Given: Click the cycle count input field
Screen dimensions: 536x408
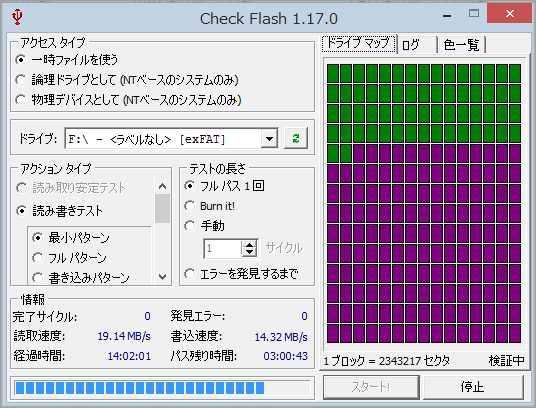Looking at the screenshot, I should click(223, 248).
